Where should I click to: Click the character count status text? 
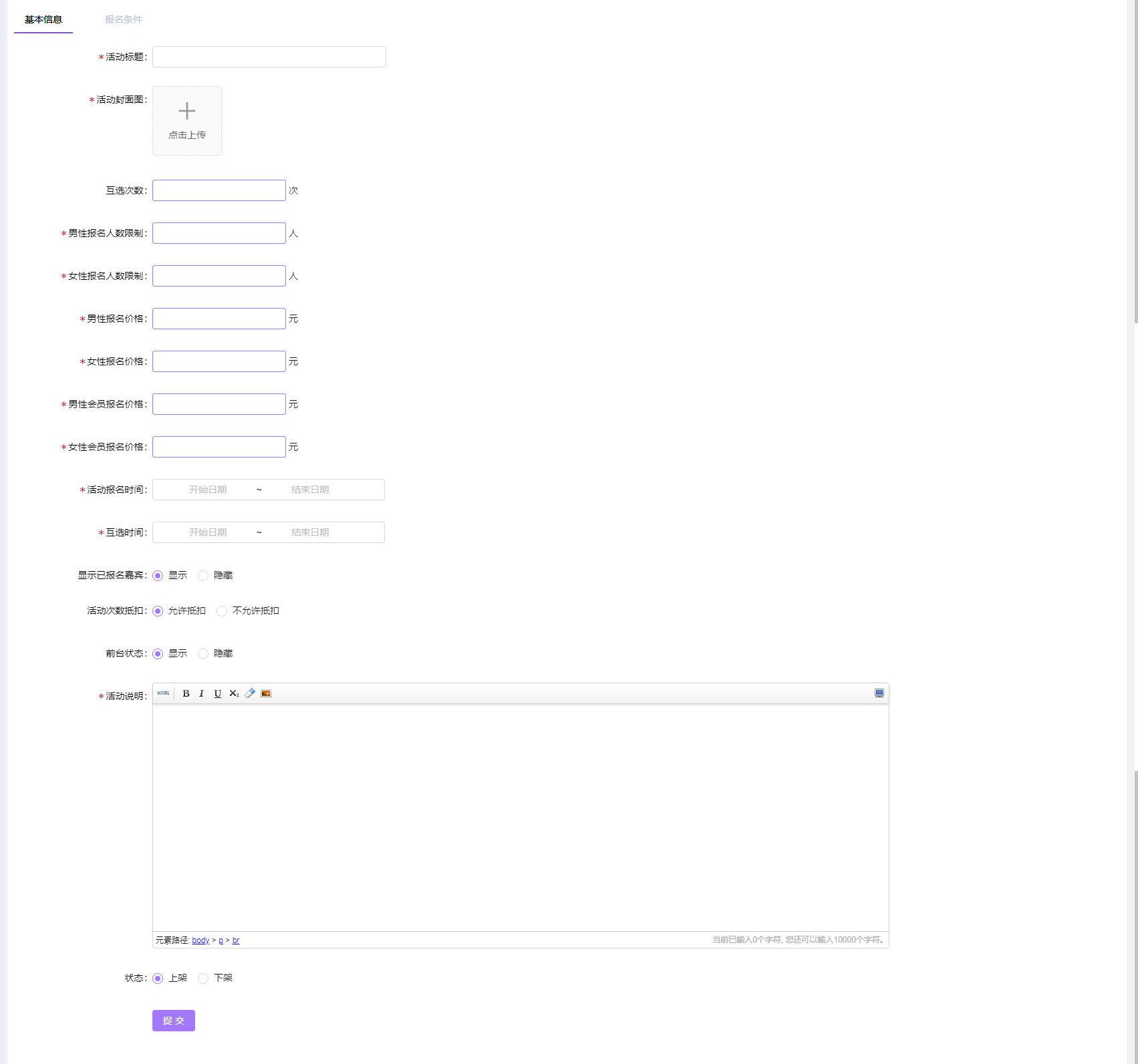click(799, 940)
